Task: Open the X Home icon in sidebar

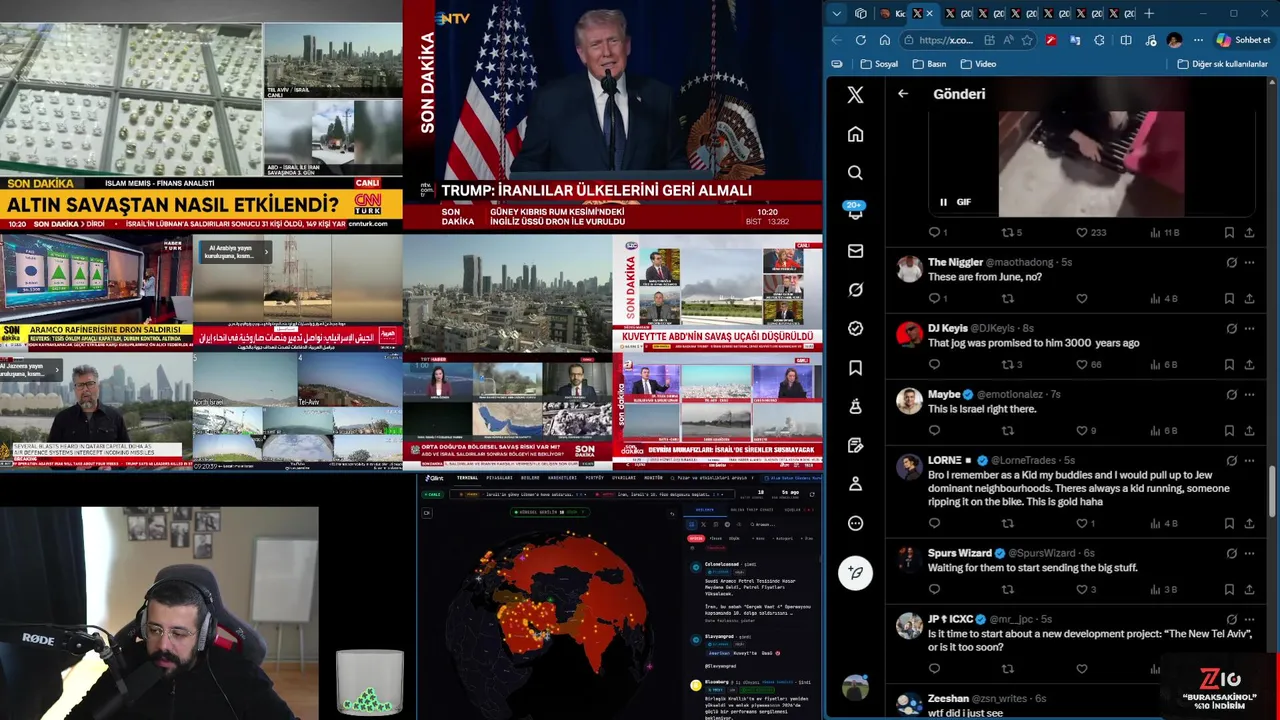Action: click(855, 134)
